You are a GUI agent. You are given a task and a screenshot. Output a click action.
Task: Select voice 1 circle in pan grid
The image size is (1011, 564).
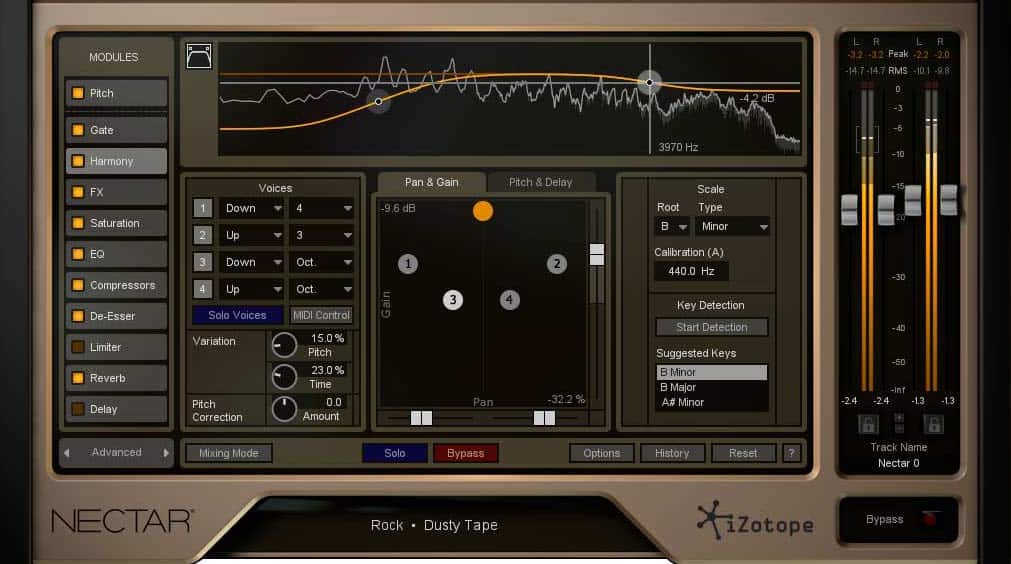coord(407,264)
